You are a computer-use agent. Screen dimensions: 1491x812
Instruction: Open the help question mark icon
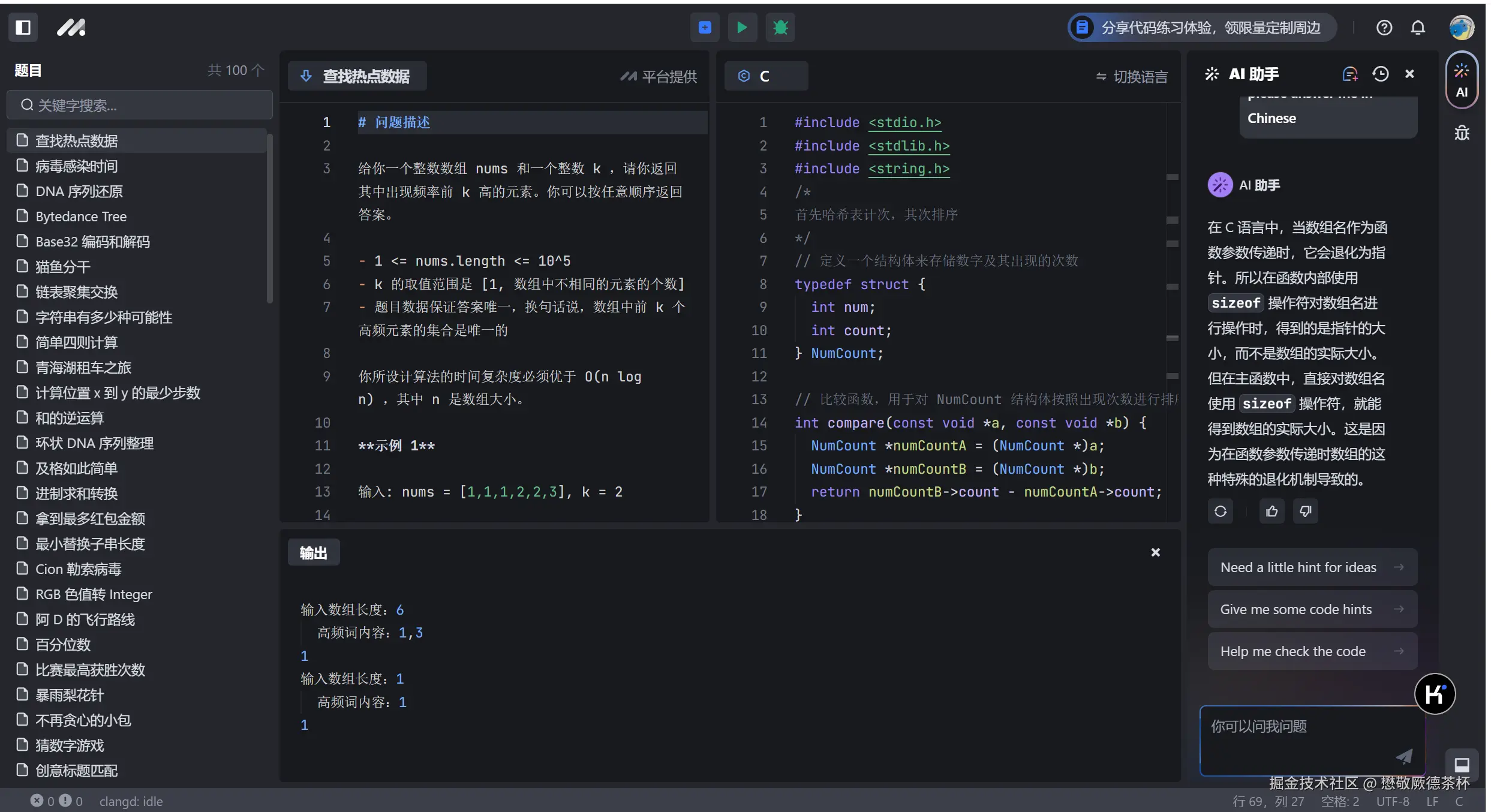(x=1384, y=28)
